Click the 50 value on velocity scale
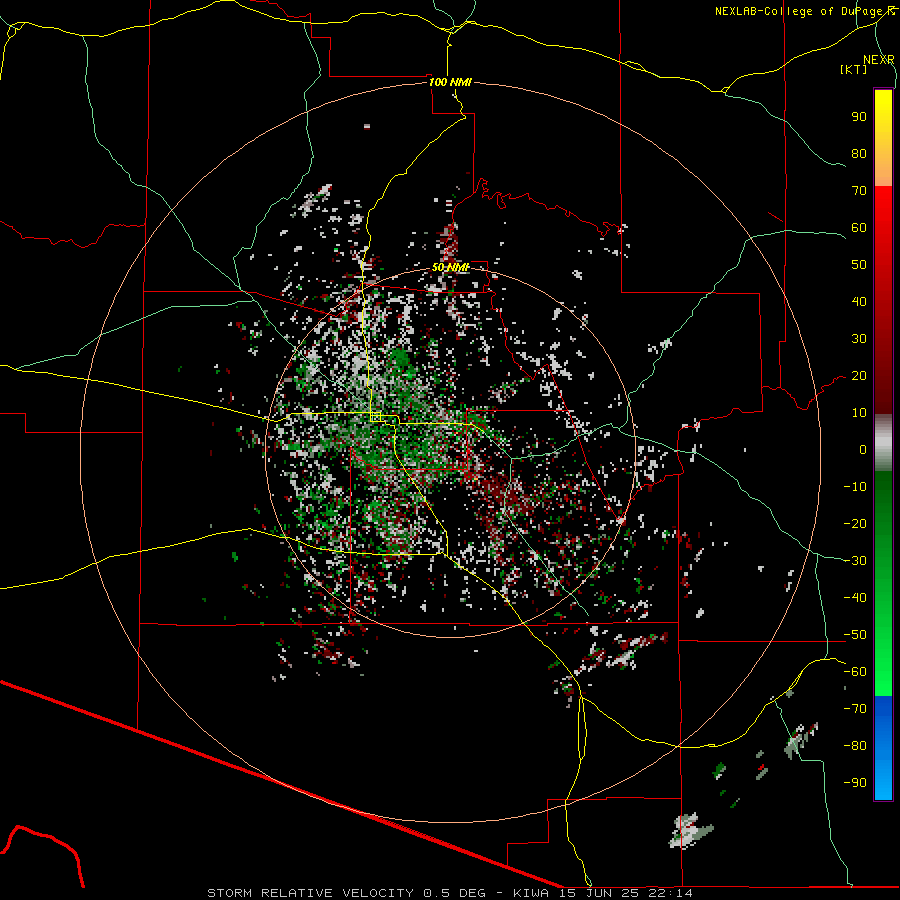The width and height of the screenshot is (900, 900). click(x=859, y=265)
